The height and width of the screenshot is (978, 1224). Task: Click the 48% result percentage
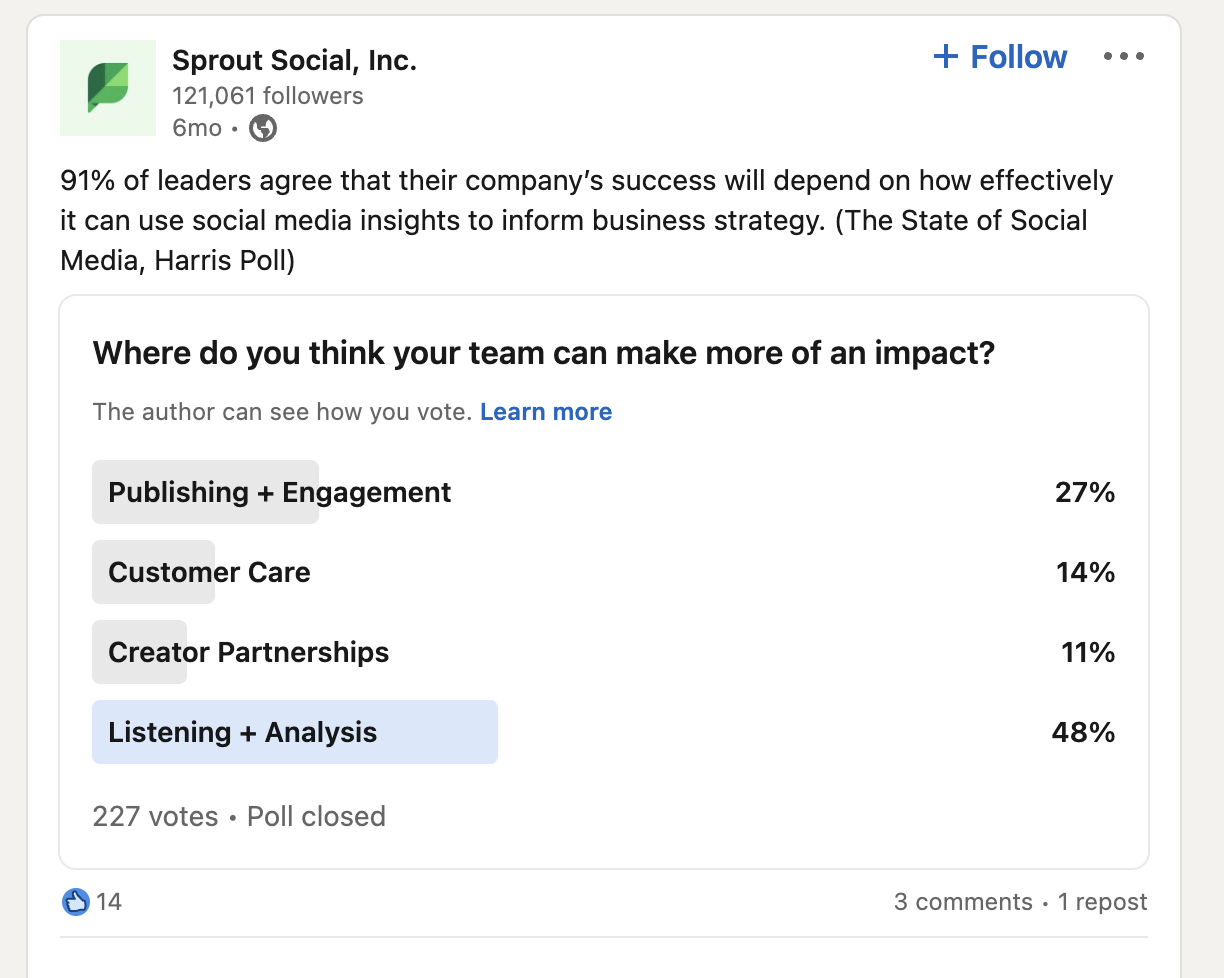click(1083, 732)
